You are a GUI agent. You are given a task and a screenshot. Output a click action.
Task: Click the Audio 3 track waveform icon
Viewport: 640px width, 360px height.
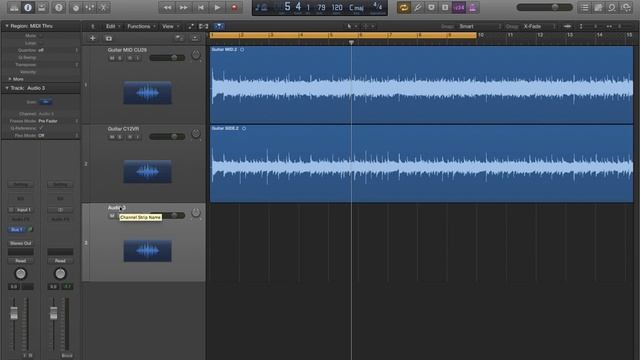[147, 251]
